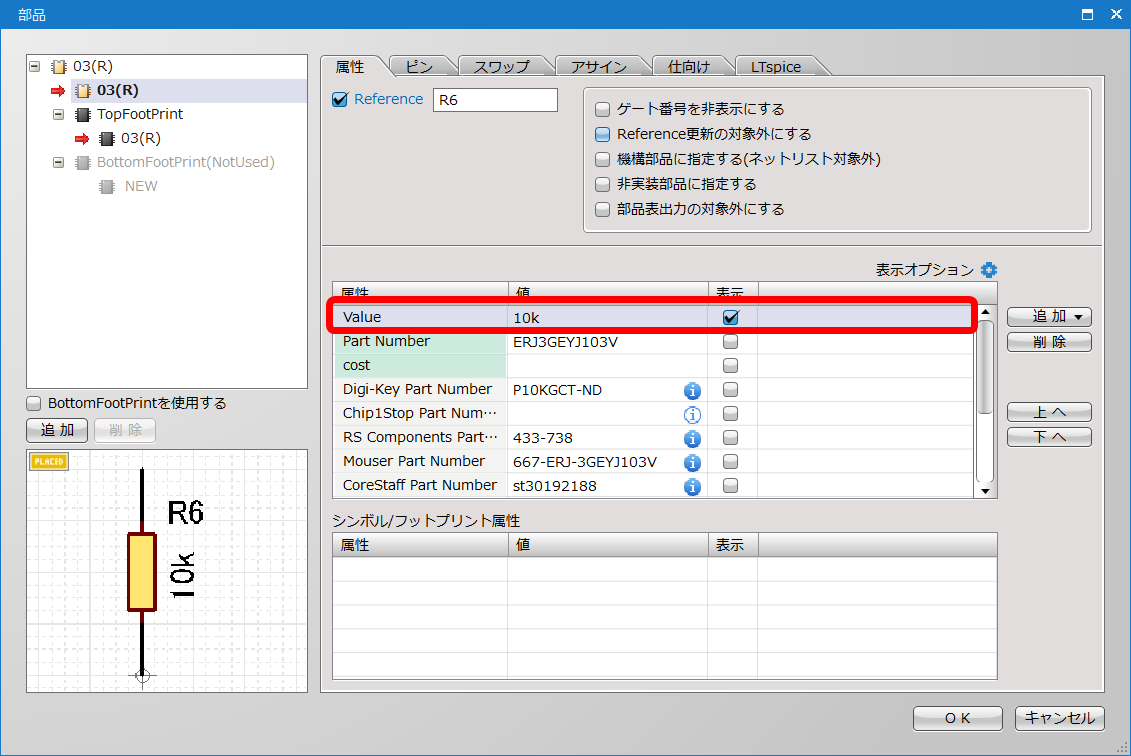Open the LTspice tab

(776, 67)
